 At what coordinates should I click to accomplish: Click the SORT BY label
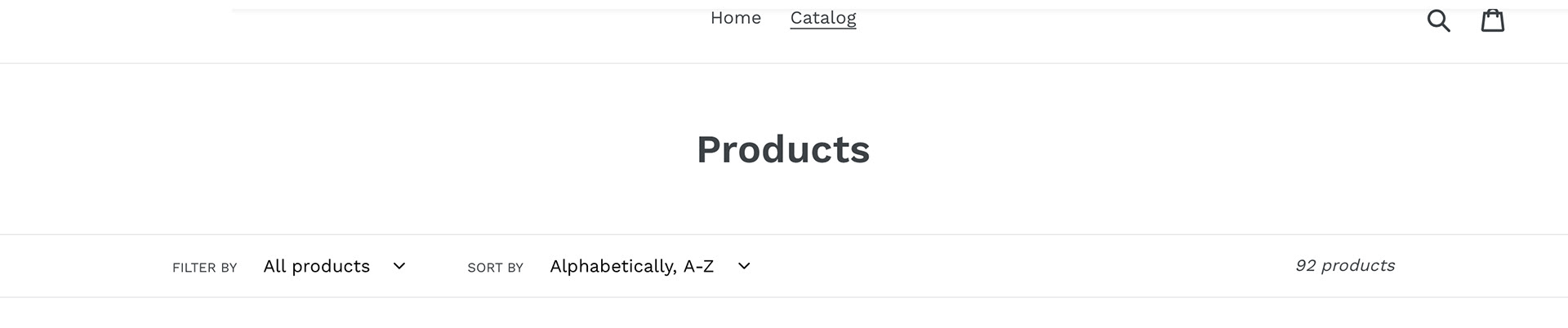click(495, 268)
